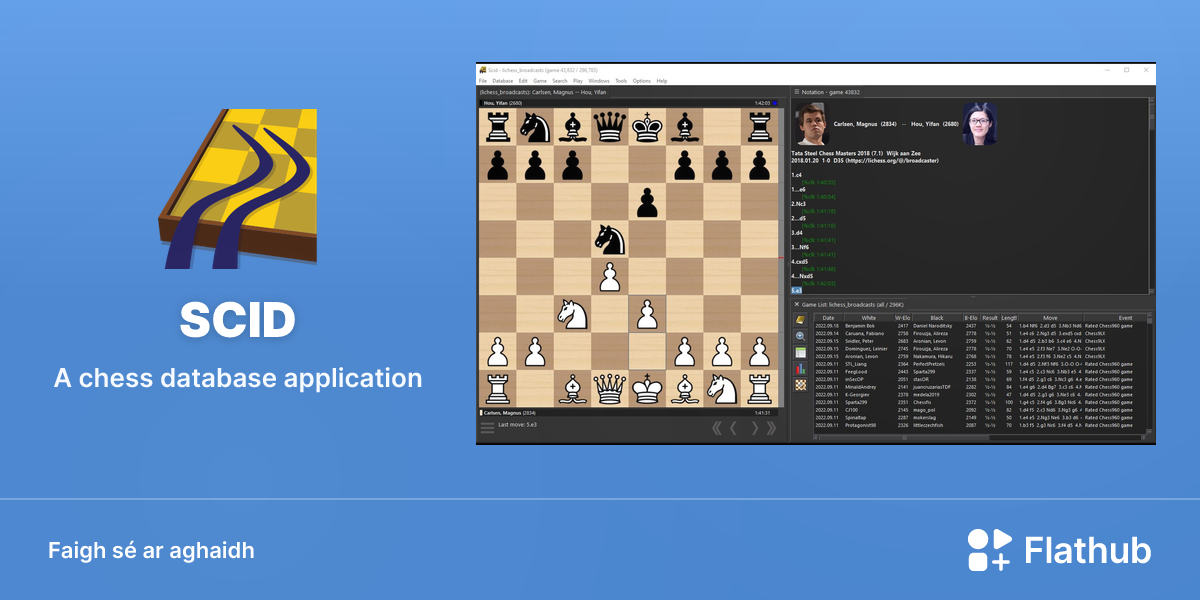Sort game list by Black column
The image size is (1200, 600).
pos(936,318)
